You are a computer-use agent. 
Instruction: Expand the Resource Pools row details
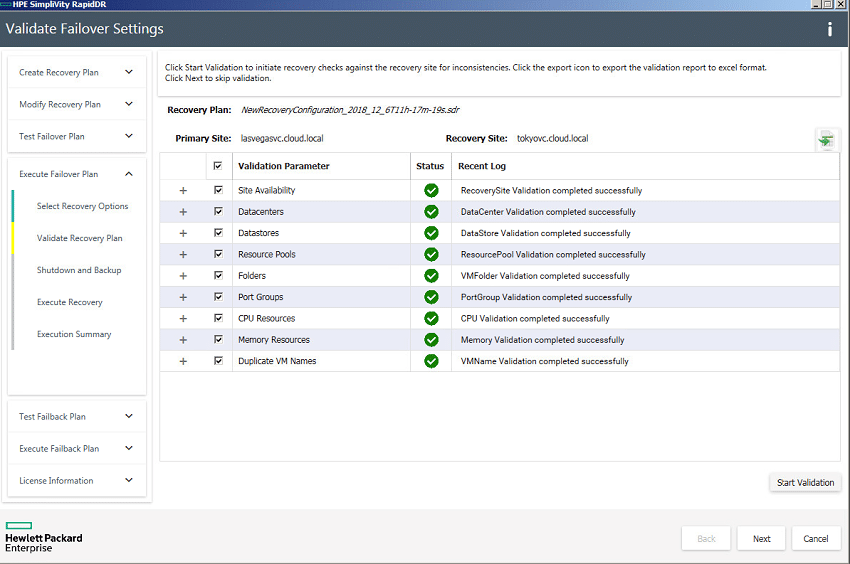pyautogui.click(x=183, y=254)
